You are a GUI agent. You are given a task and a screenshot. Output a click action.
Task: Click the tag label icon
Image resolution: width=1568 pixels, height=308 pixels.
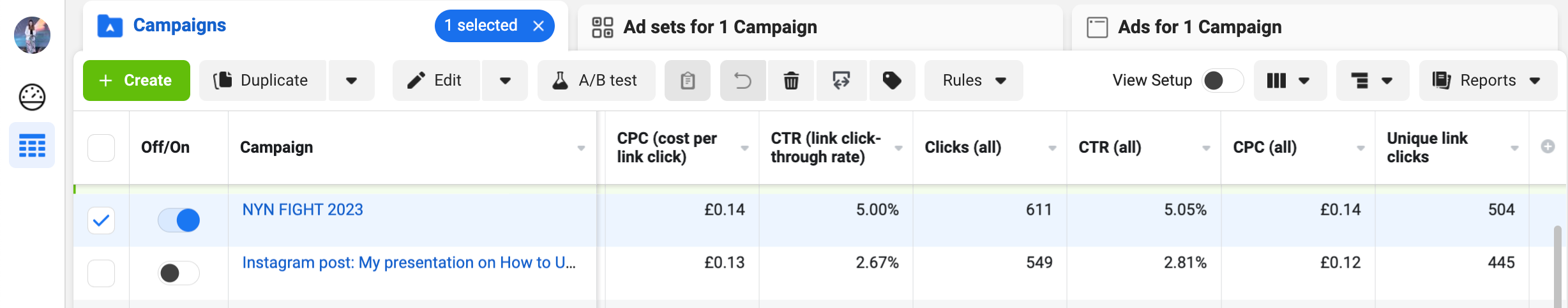(x=892, y=81)
